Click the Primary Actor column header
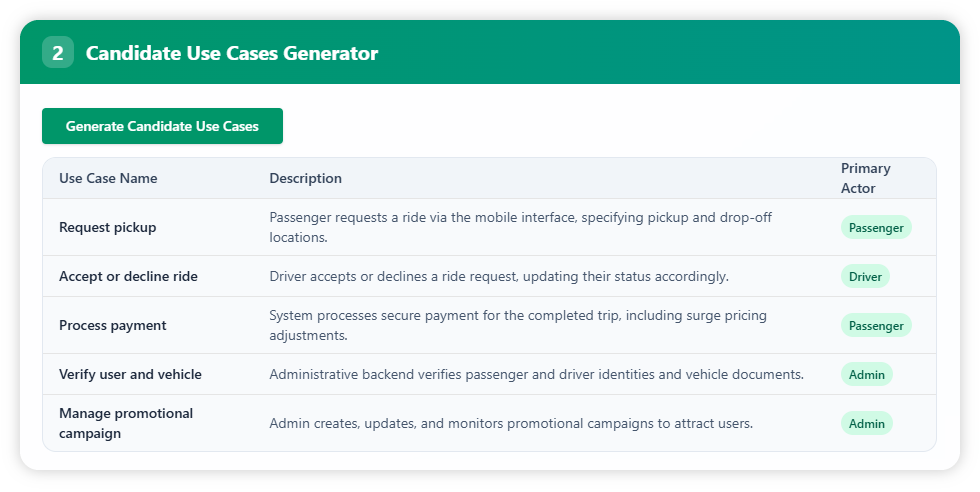 tap(865, 178)
